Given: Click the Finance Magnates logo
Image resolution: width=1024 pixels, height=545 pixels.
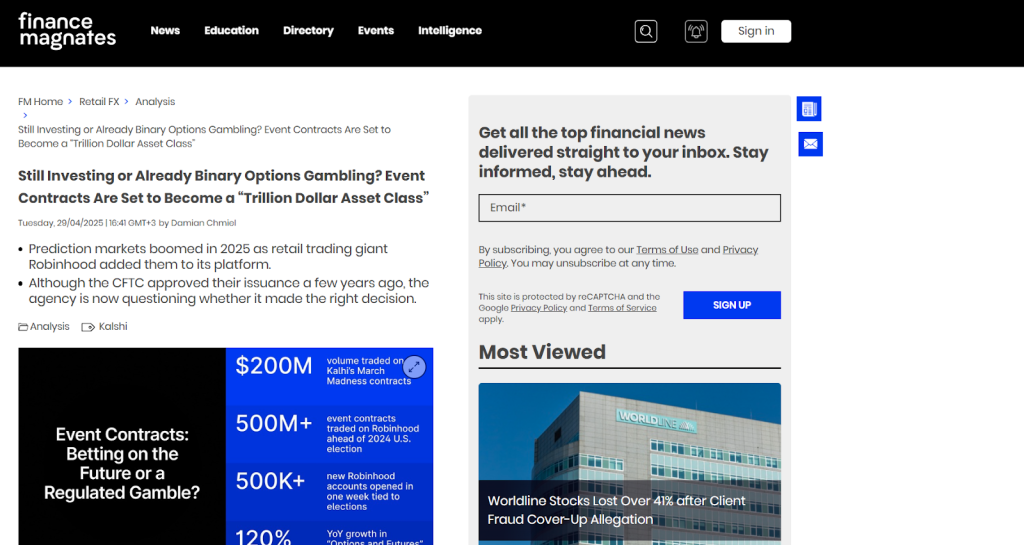Looking at the screenshot, I should pyautogui.click(x=67, y=31).
